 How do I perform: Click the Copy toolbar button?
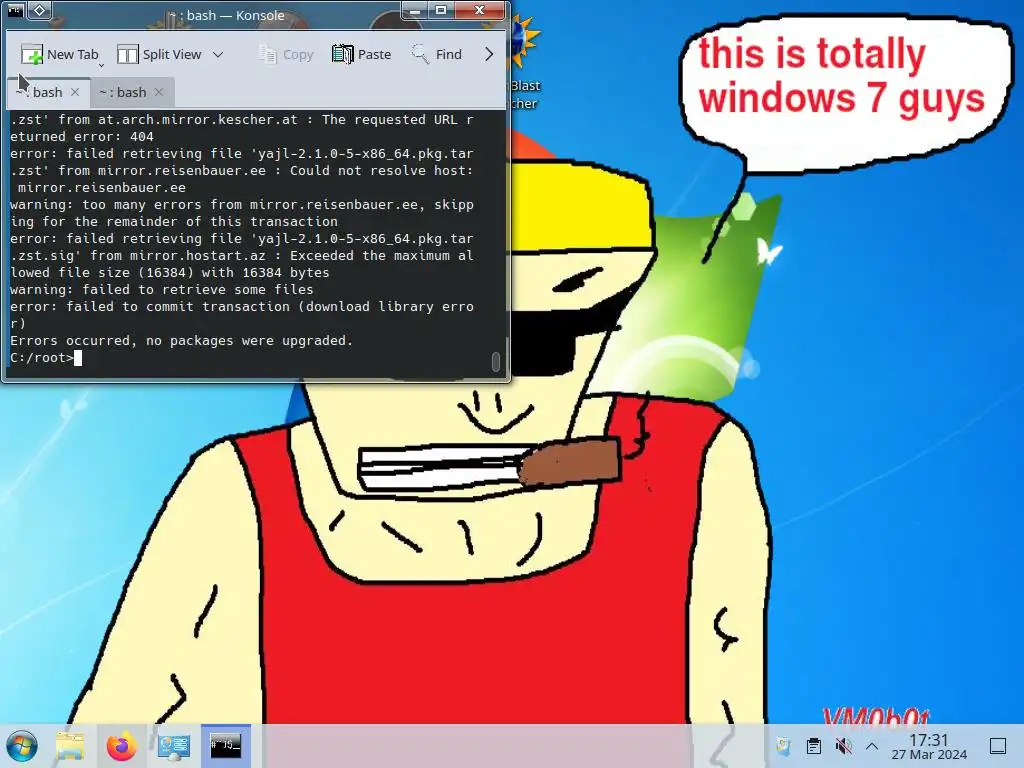[x=286, y=55]
